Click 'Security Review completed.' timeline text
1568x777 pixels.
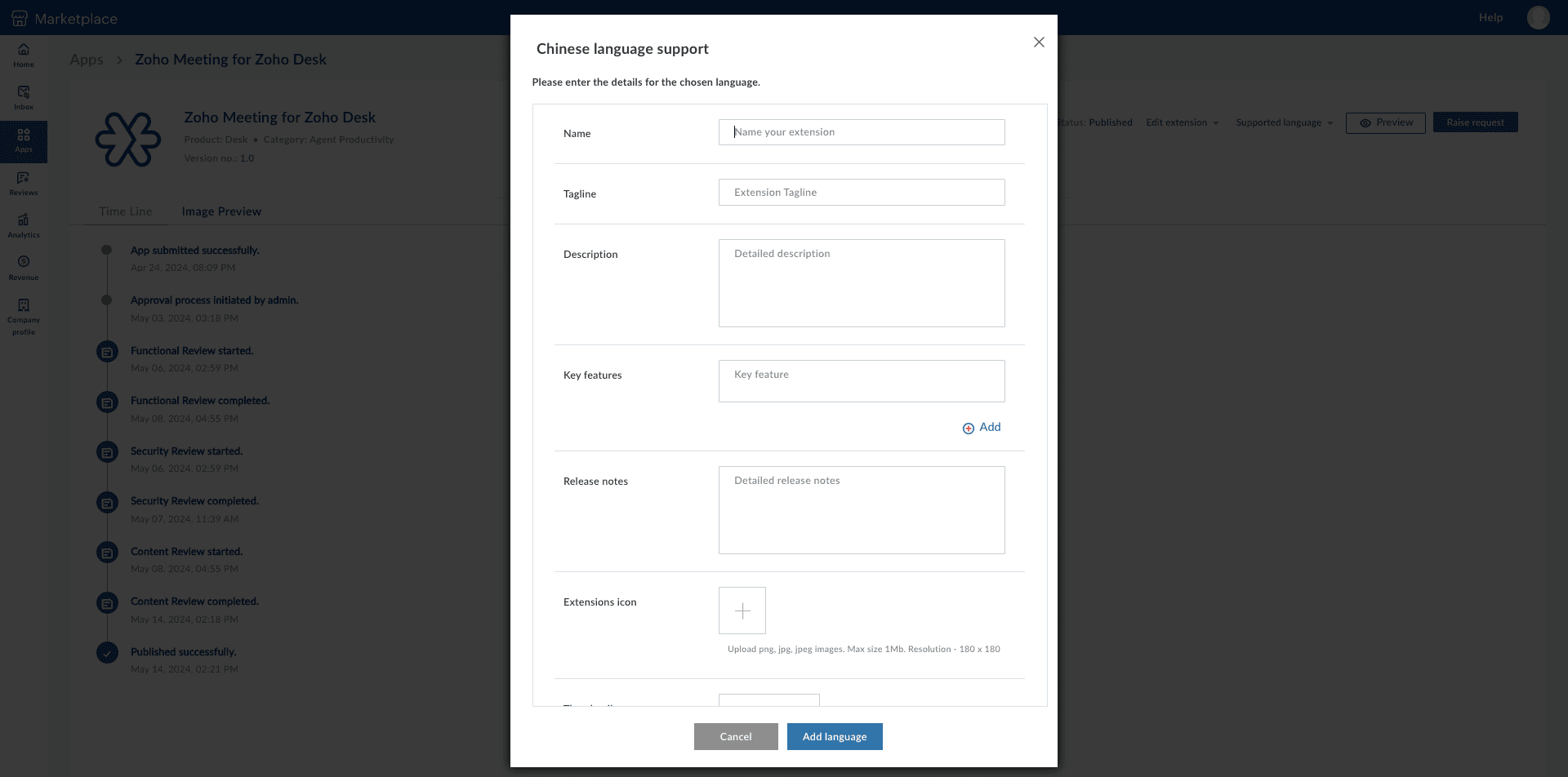coord(194,501)
